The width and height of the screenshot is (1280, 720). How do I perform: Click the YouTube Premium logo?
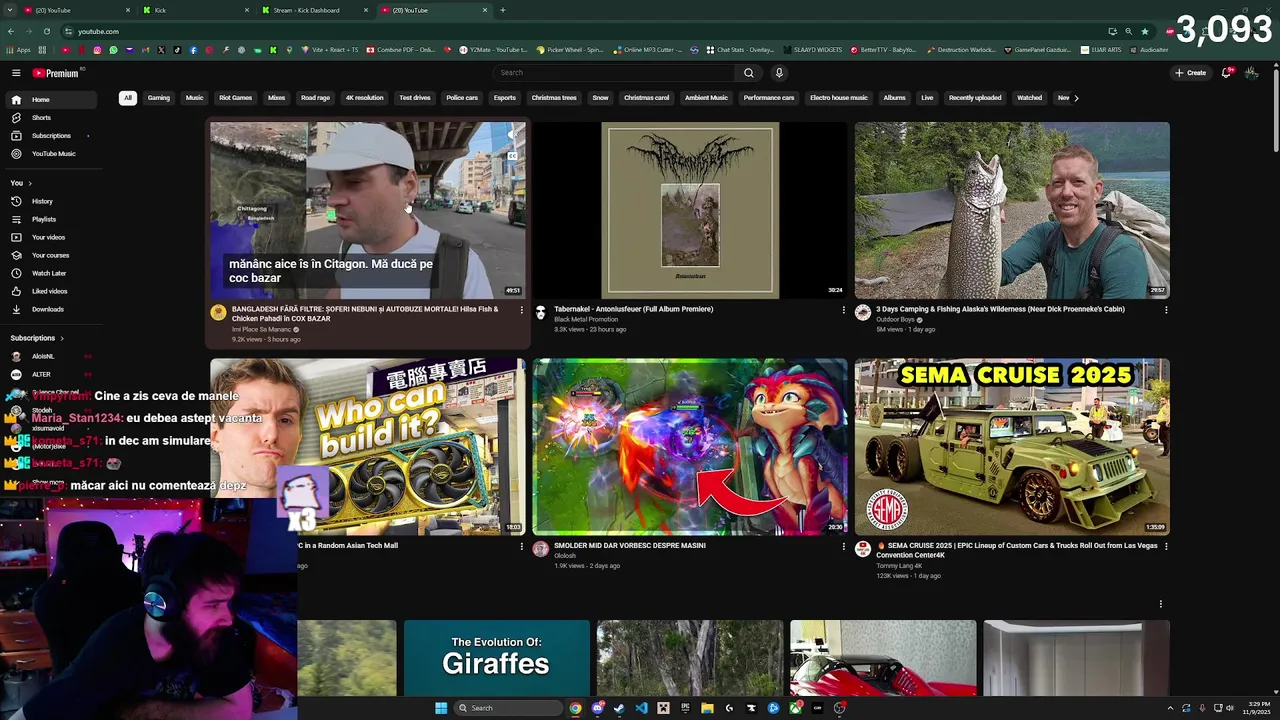pyautogui.click(x=56, y=73)
